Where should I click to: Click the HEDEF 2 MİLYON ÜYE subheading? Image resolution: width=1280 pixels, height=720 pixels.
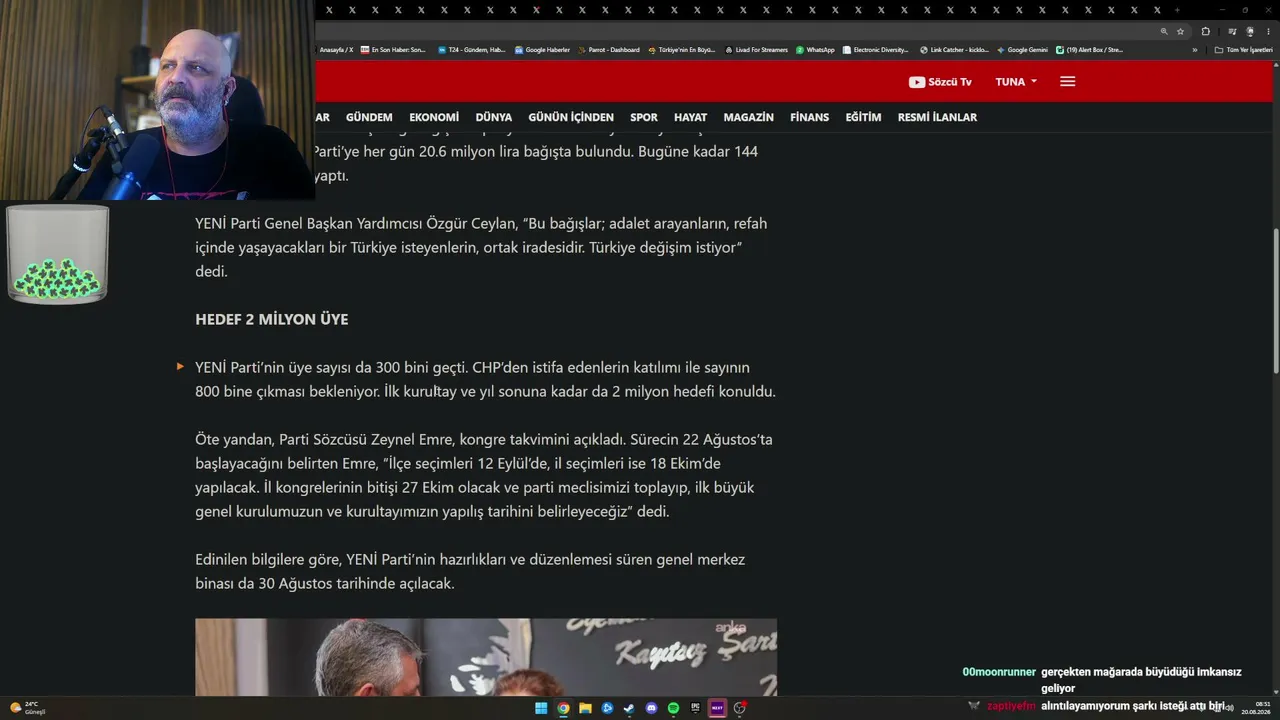coord(272,320)
